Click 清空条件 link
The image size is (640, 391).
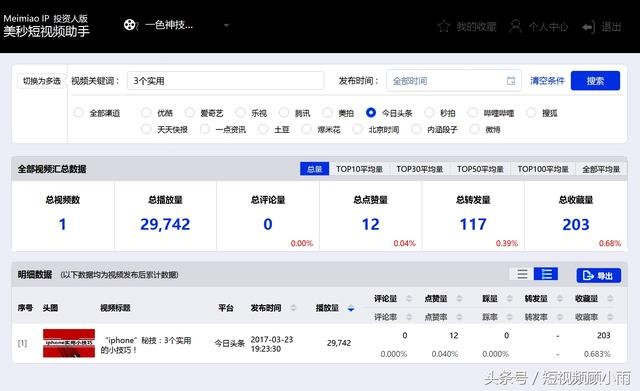547,81
